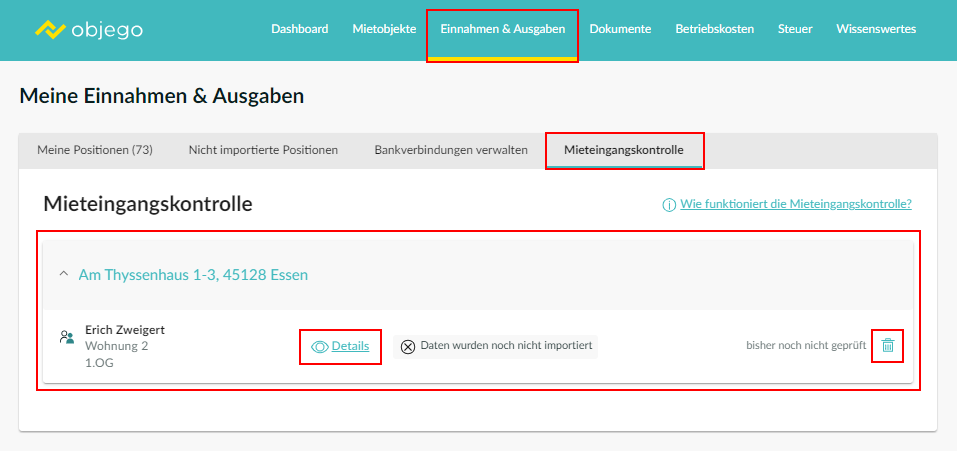Screen dimensions: 957x451
Task: Collapse the Am Thyssenhaus section chevron
Action: pos(63,275)
